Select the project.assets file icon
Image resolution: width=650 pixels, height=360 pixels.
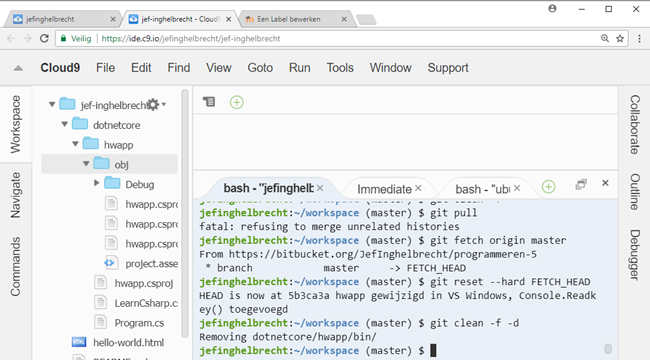point(110,263)
